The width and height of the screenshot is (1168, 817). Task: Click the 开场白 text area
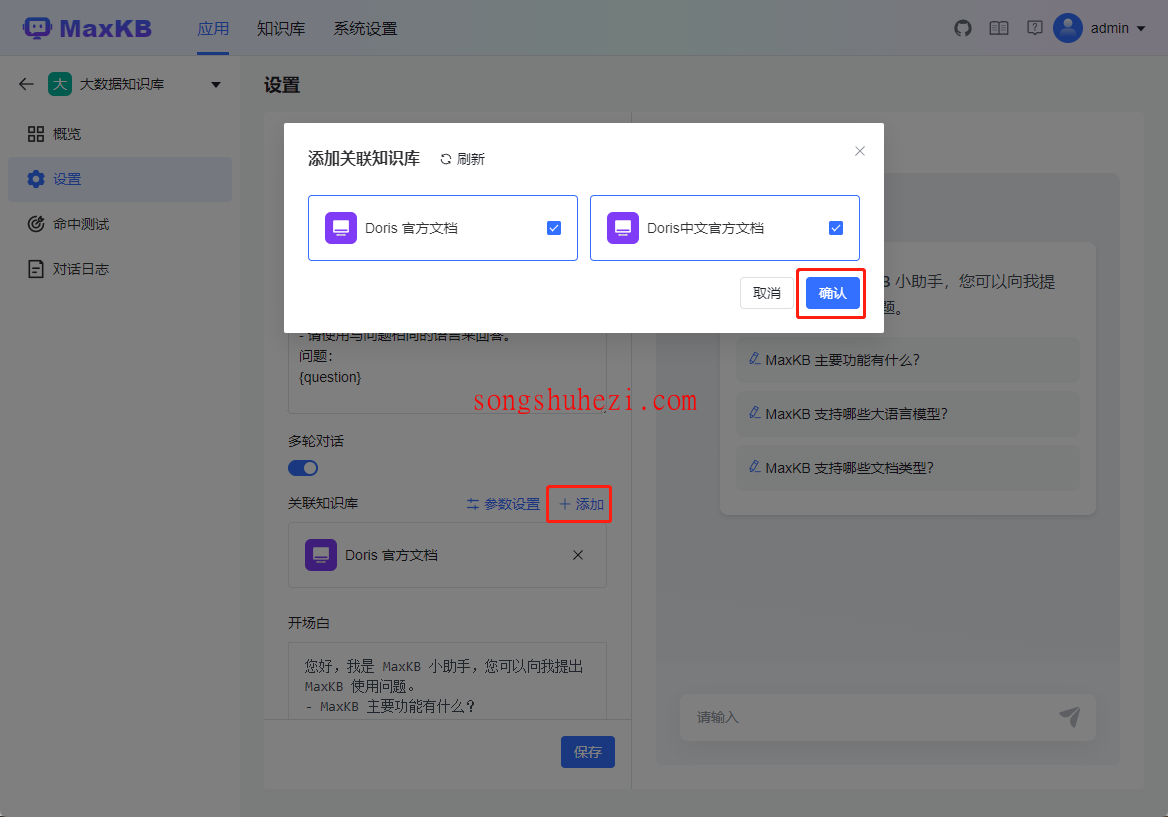[448, 681]
